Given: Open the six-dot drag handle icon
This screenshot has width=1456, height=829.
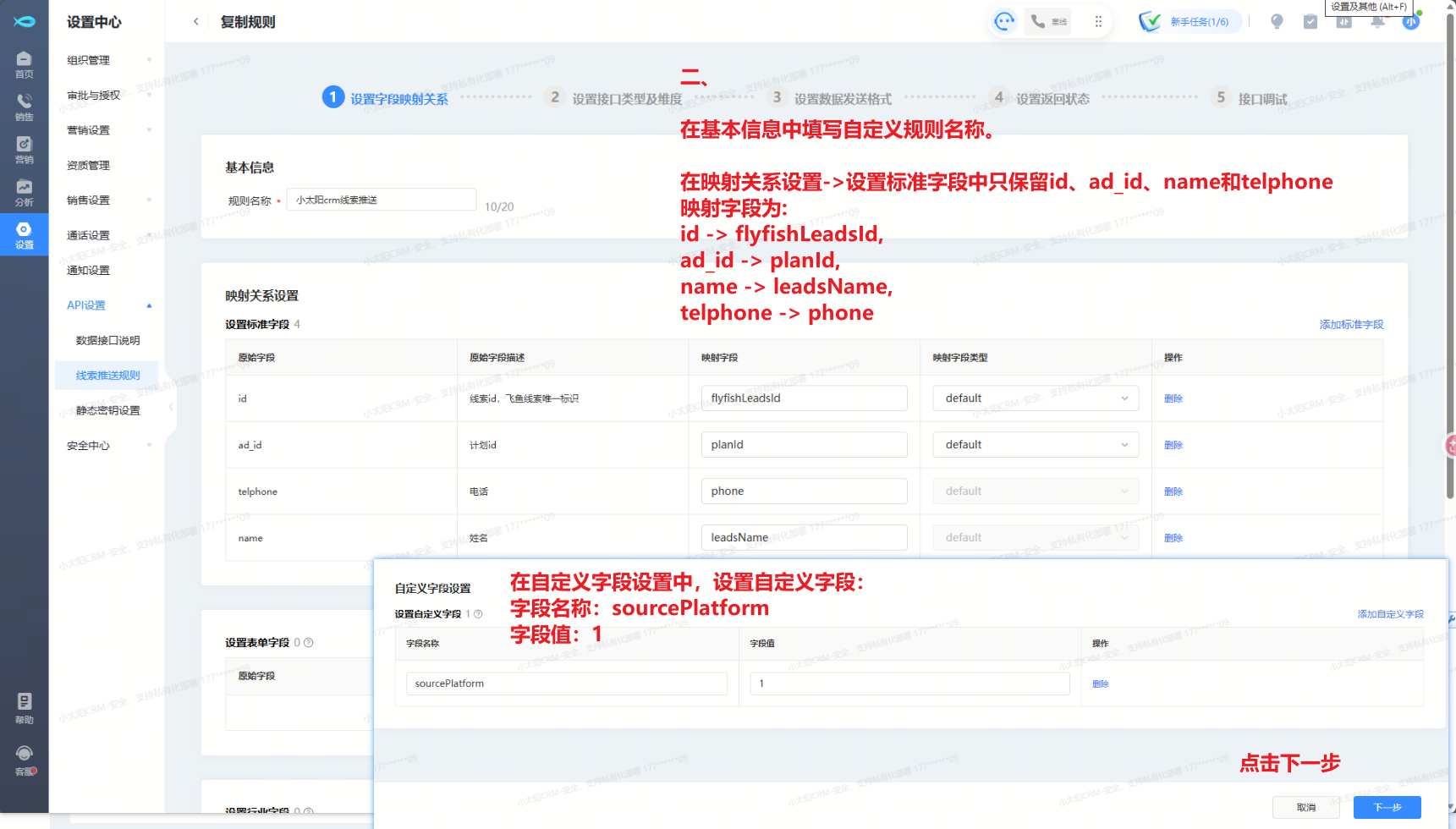Looking at the screenshot, I should (1098, 21).
